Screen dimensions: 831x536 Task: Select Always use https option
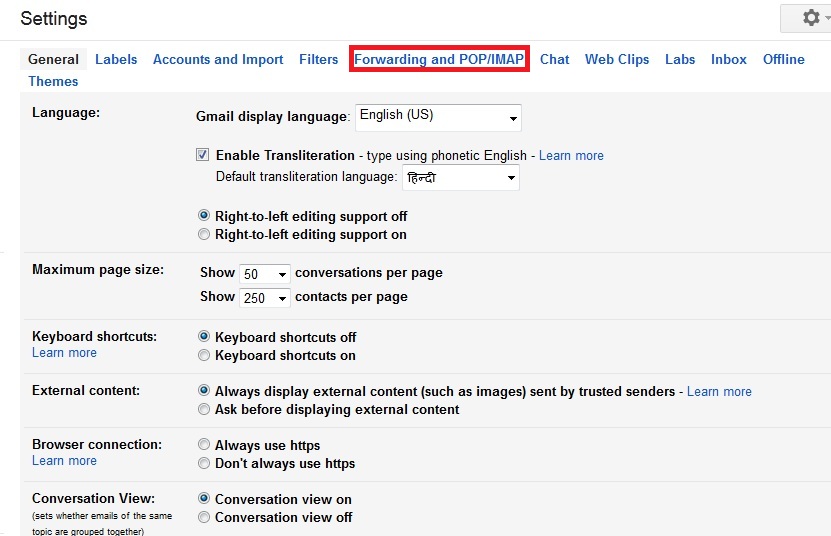(x=204, y=444)
